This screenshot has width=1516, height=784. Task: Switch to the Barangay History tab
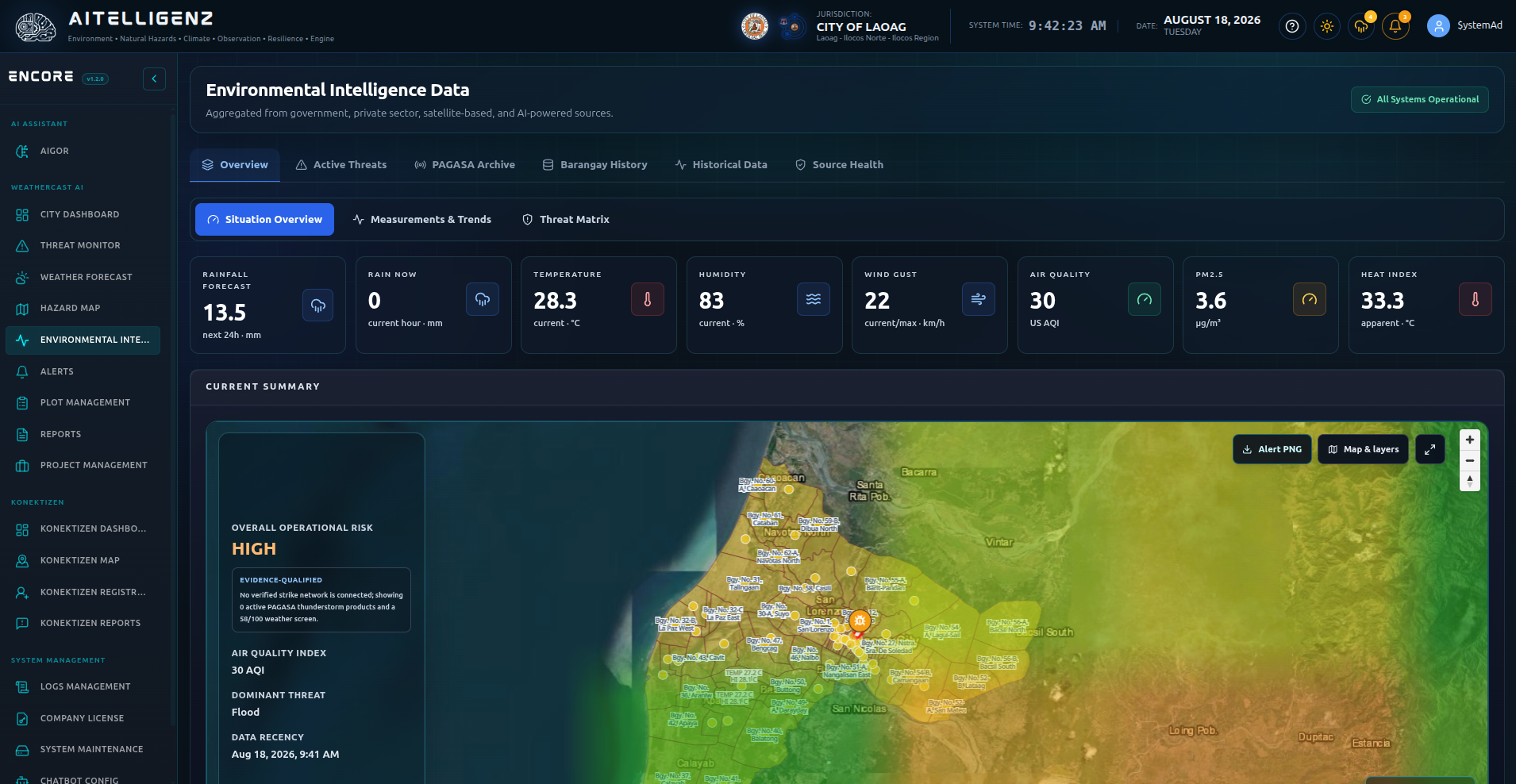pos(595,165)
